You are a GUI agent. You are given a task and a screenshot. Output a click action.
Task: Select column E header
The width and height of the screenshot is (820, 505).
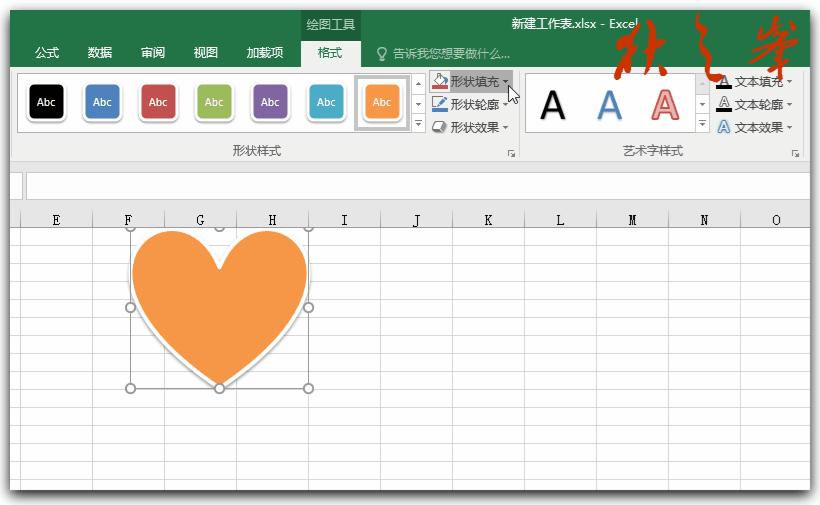(56, 220)
